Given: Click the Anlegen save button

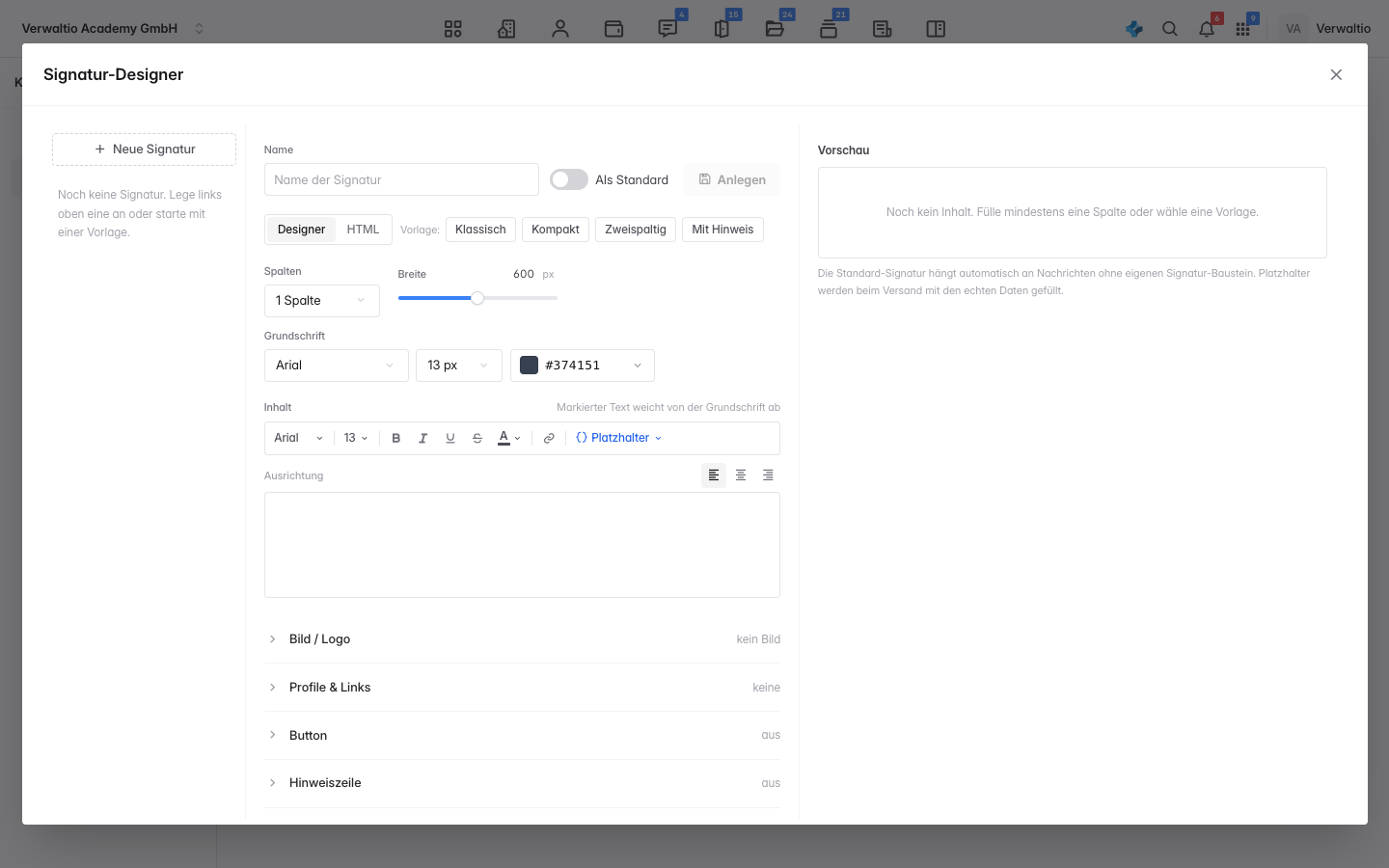Looking at the screenshot, I should pos(732,180).
